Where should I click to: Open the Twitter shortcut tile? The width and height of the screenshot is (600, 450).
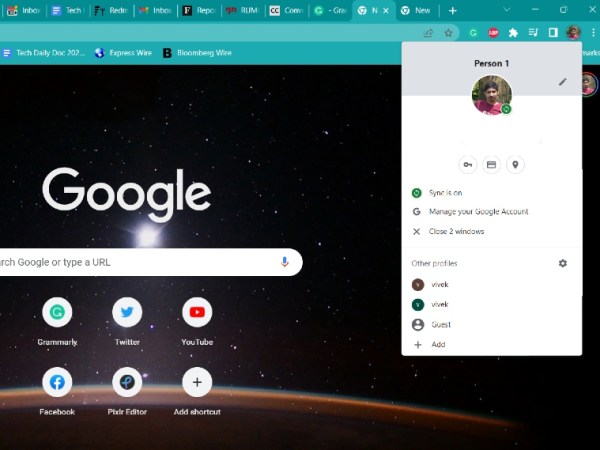(x=127, y=312)
